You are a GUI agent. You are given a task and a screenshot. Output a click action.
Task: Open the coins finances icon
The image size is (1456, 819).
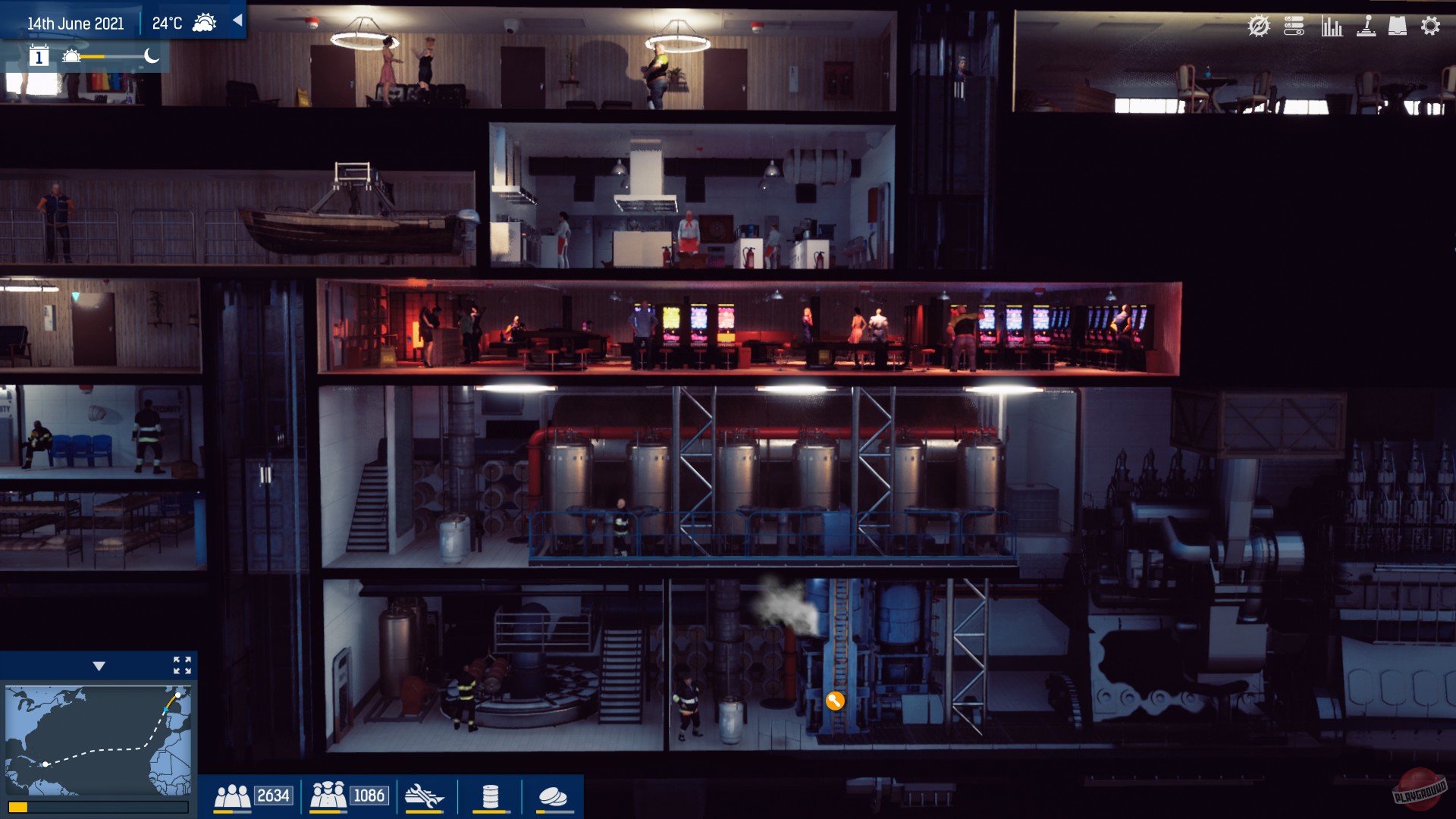(x=552, y=796)
